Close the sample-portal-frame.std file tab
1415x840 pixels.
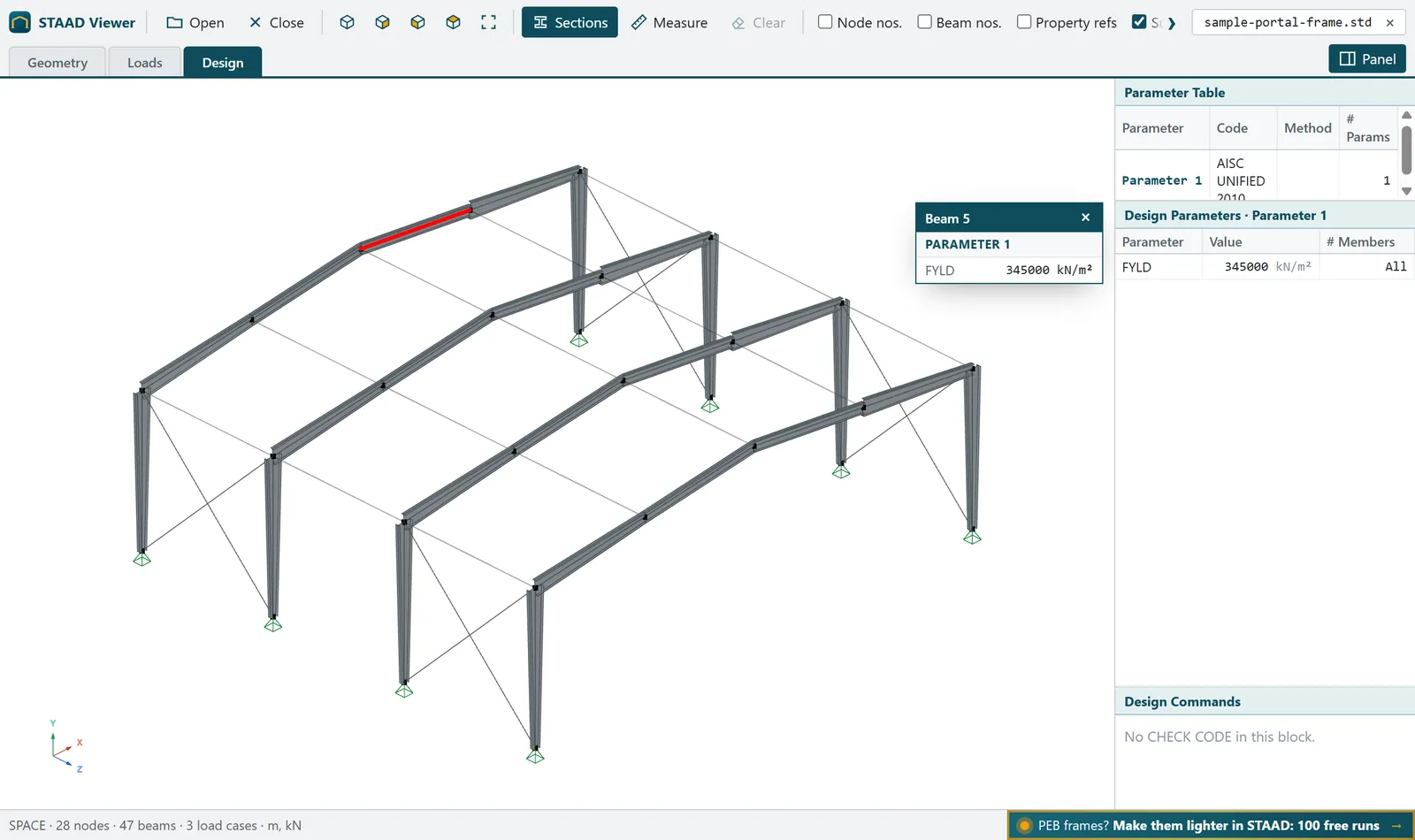[1389, 22]
